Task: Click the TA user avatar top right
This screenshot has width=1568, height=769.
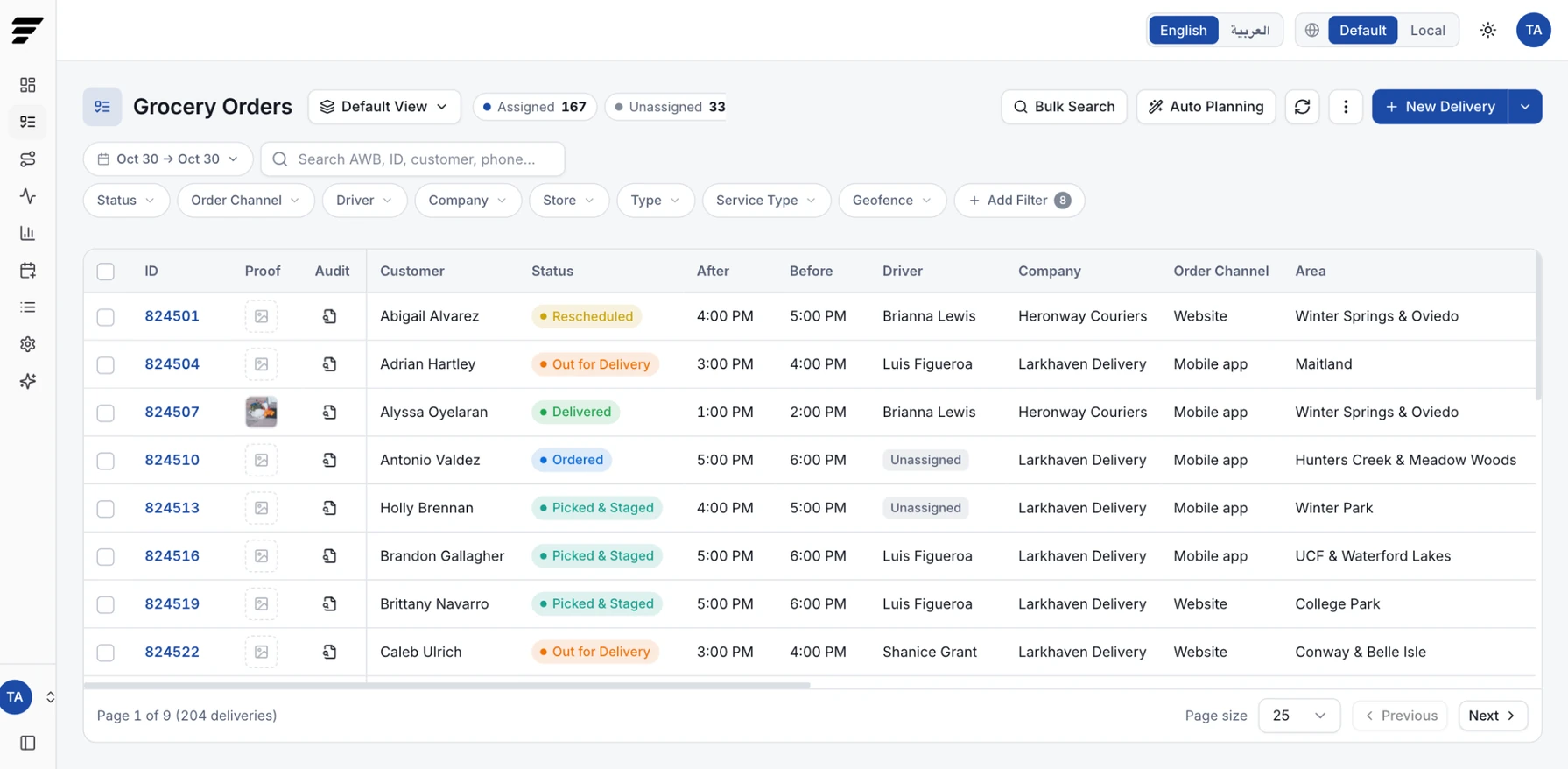Action: click(1533, 30)
